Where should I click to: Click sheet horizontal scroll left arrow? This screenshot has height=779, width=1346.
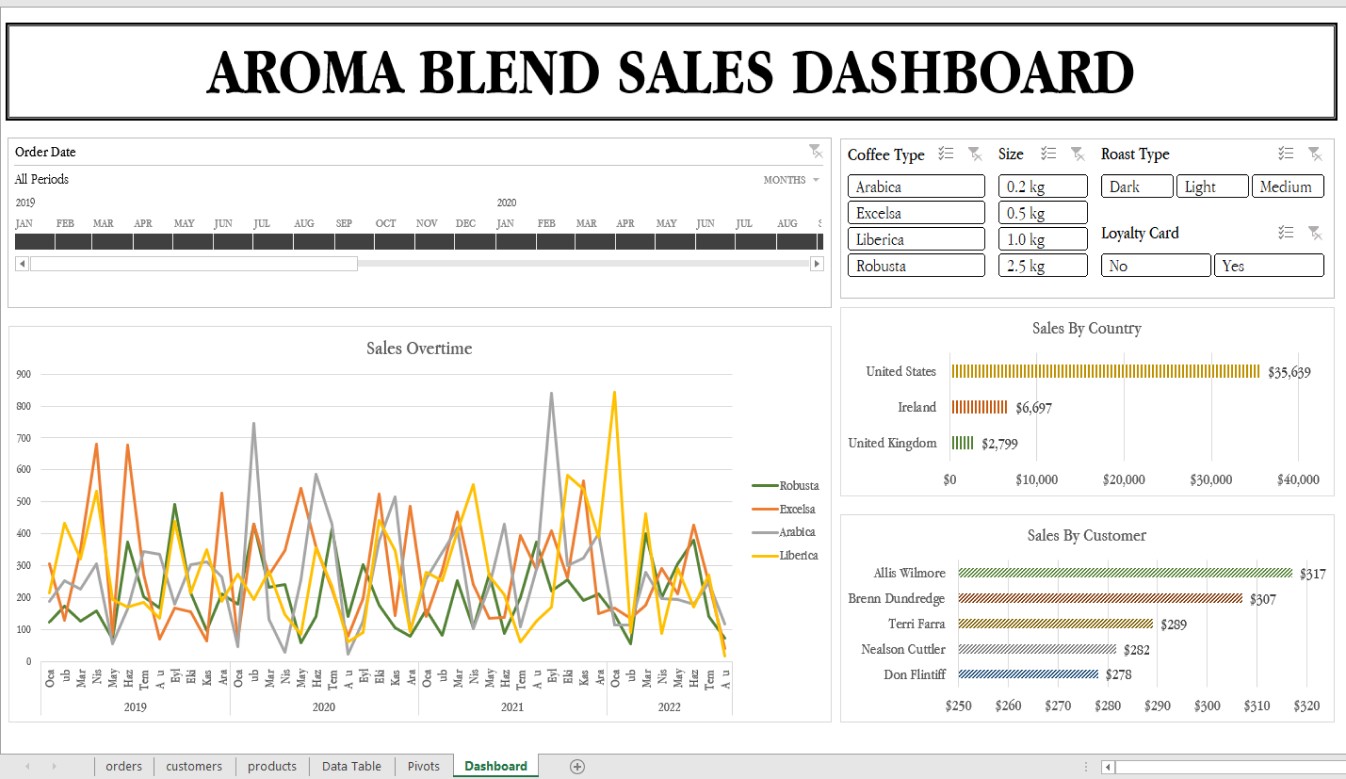pyautogui.click(x=1107, y=767)
